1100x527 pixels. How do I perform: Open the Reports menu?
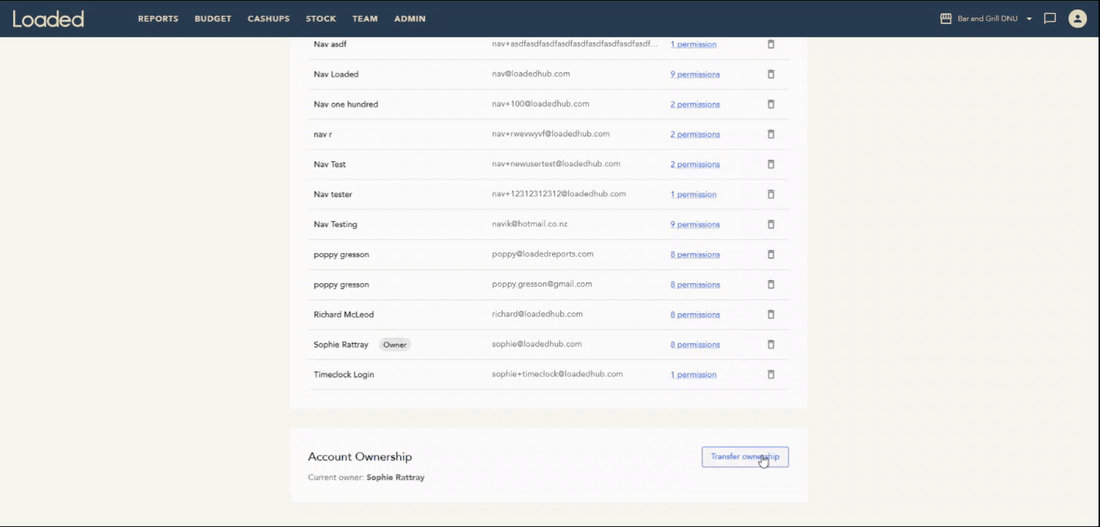click(158, 19)
